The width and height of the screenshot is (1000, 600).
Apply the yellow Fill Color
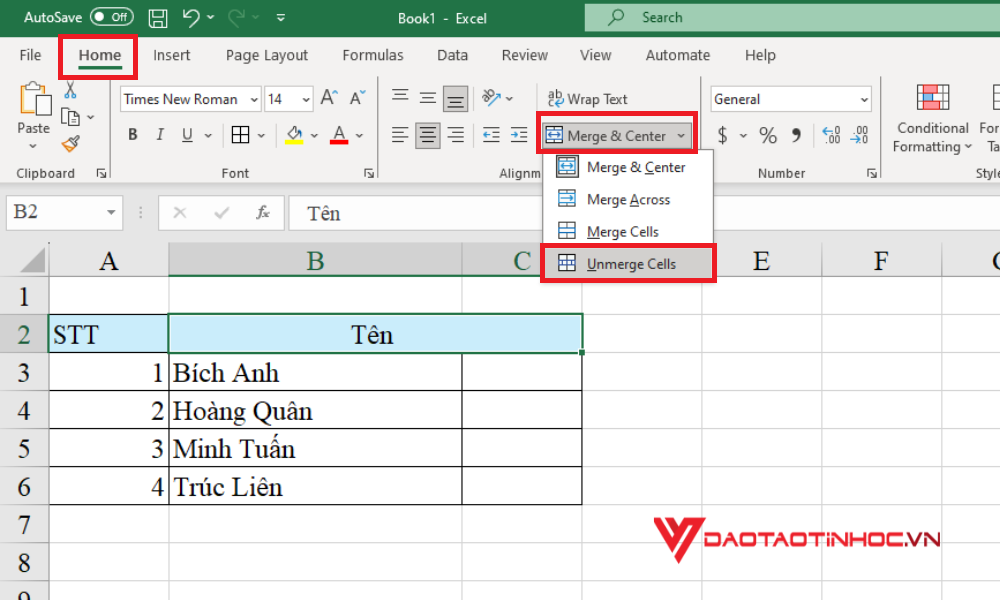tap(294, 135)
